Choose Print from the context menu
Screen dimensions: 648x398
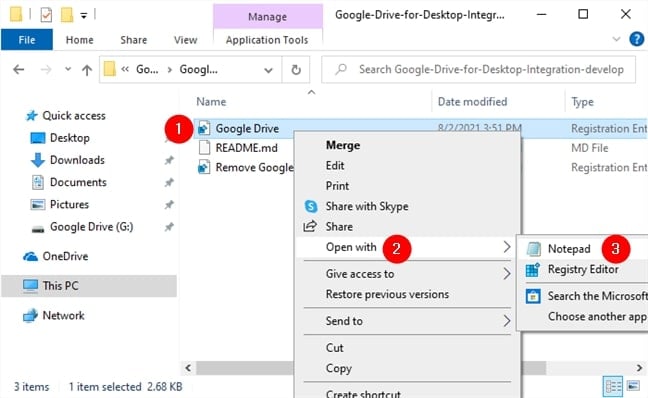[x=337, y=186]
